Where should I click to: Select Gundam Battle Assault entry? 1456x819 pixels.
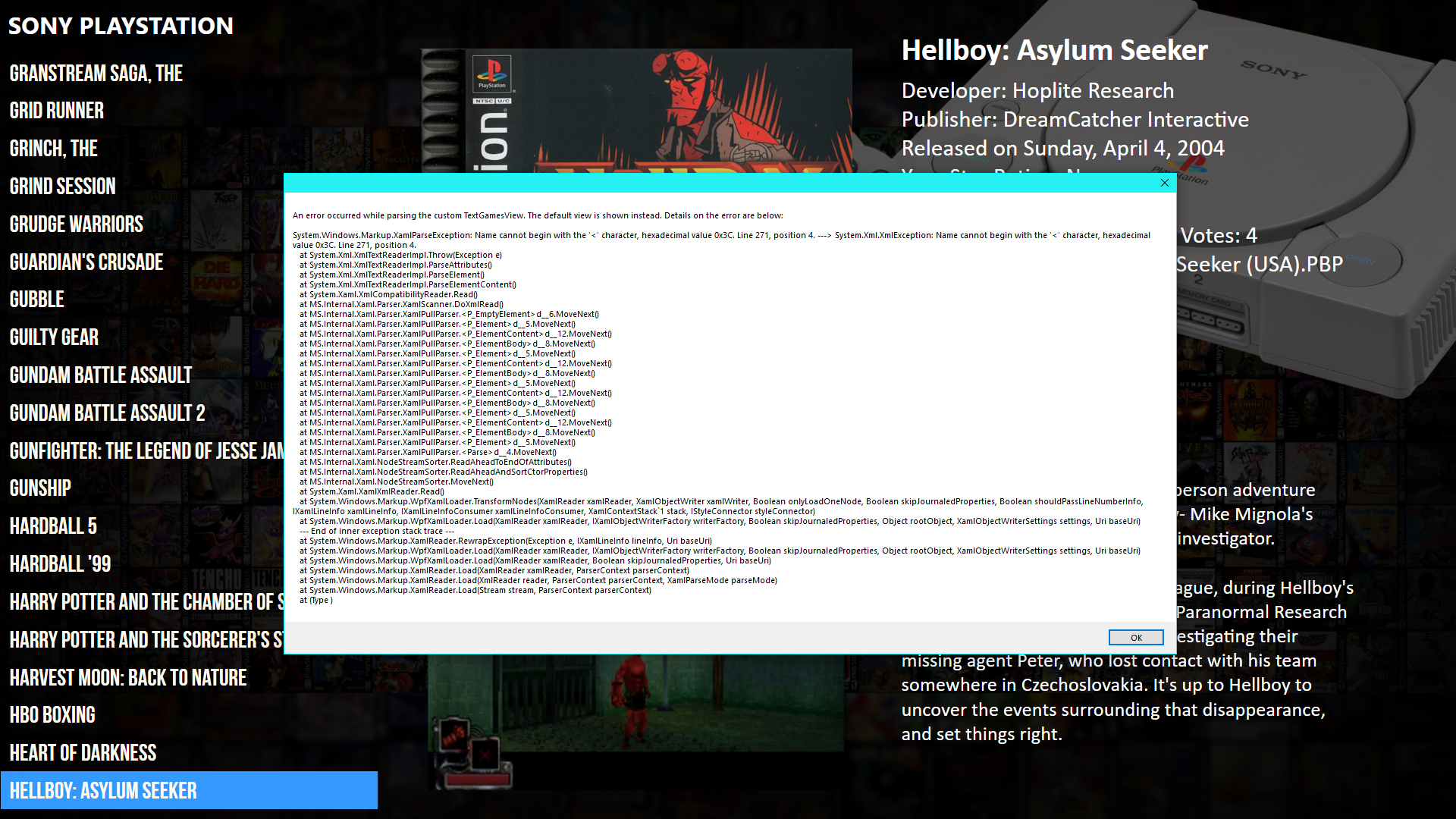click(101, 375)
